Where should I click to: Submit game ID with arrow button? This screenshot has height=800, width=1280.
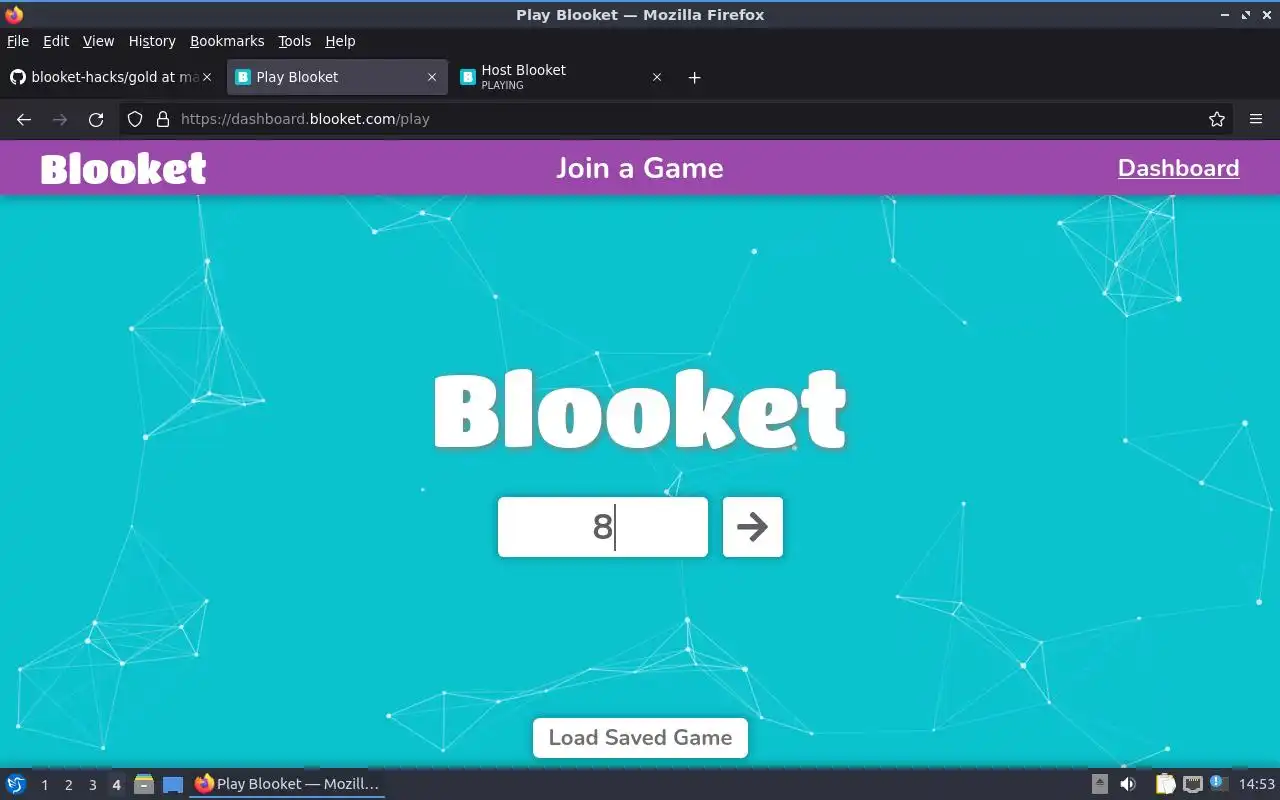point(752,527)
